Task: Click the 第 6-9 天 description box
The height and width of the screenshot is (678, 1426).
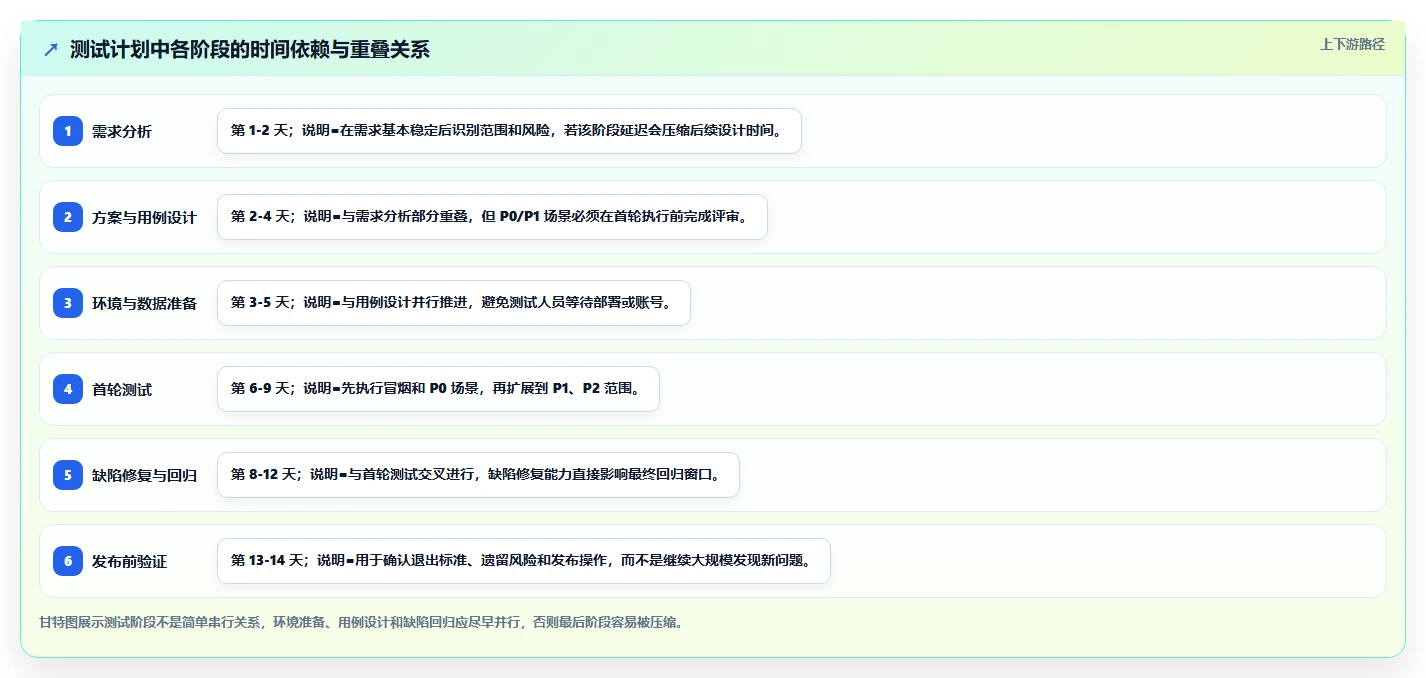Action: pos(438,389)
